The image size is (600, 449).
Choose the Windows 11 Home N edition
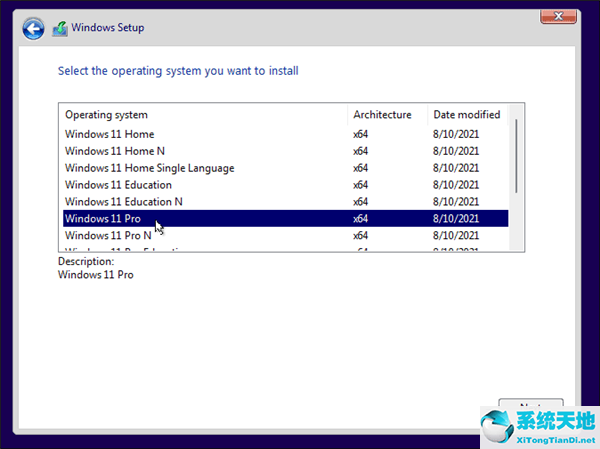coord(115,151)
